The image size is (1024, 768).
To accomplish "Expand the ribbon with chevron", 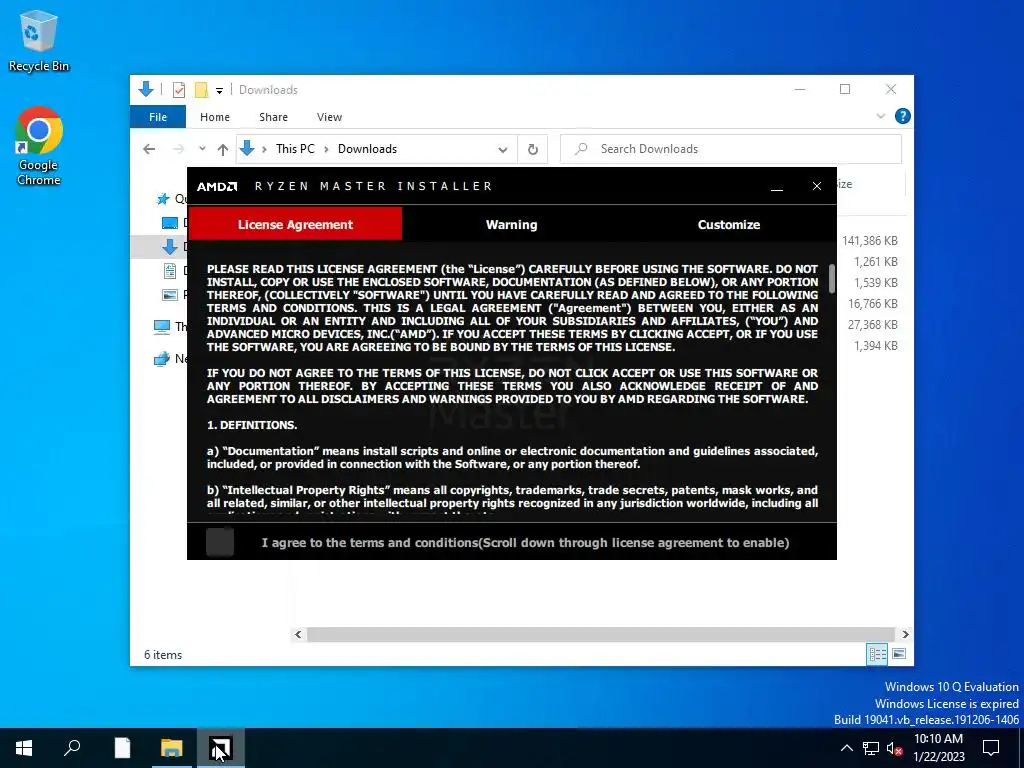I will [x=880, y=116].
